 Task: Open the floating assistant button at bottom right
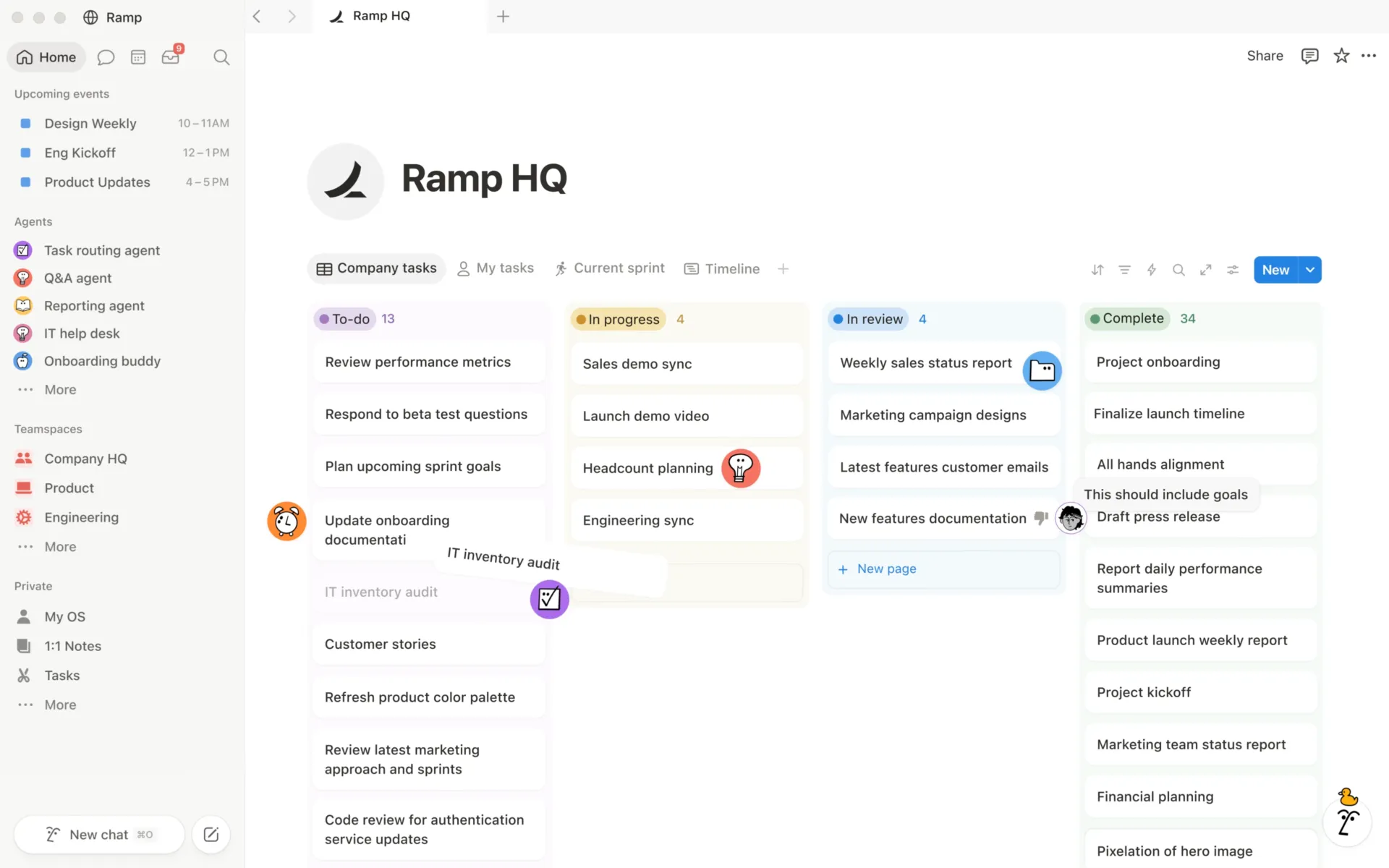[x=1347, y=821]
